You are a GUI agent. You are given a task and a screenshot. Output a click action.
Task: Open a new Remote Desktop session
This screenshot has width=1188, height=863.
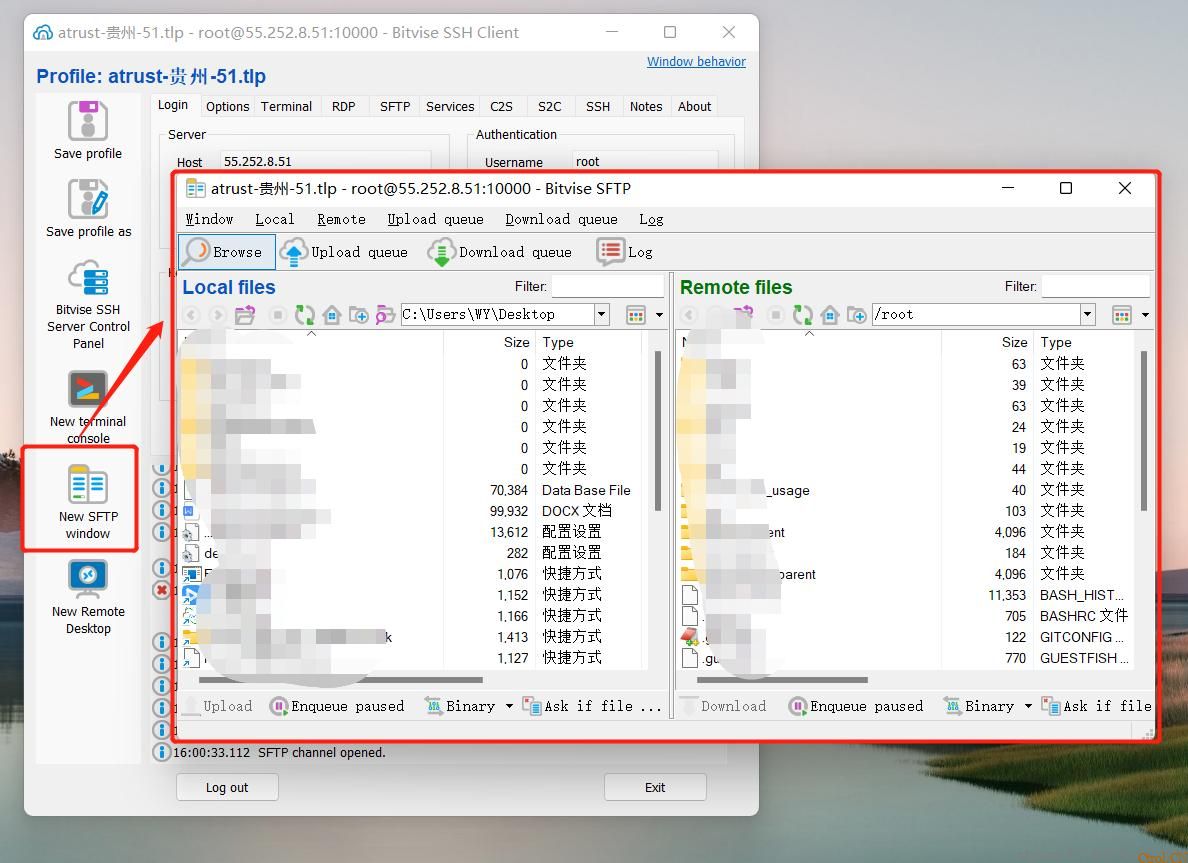[x=88, y=590]
